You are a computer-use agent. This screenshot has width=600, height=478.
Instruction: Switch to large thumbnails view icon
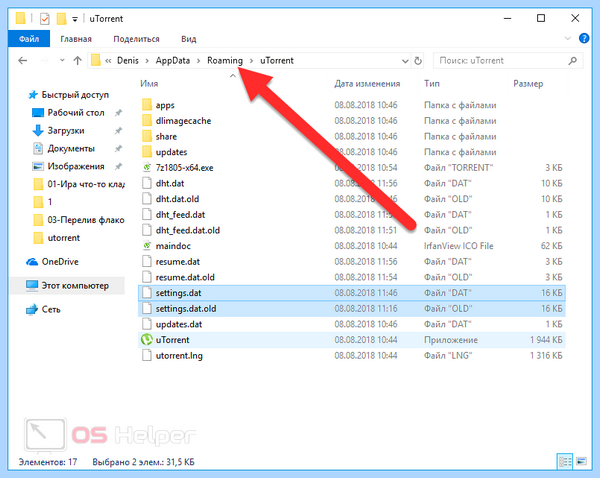[x=581, y=461]
